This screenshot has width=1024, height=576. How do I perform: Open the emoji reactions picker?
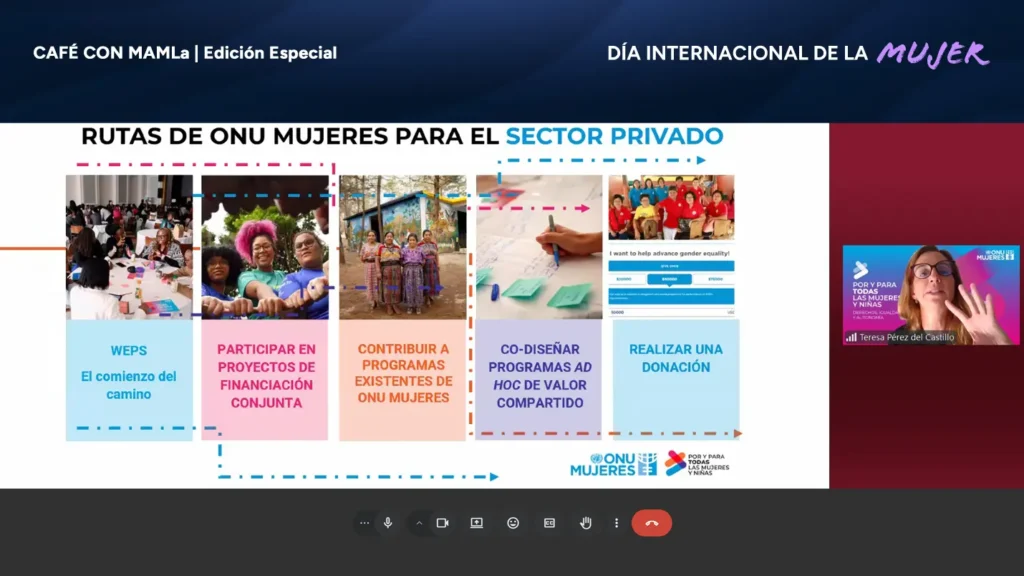(513, 523)
